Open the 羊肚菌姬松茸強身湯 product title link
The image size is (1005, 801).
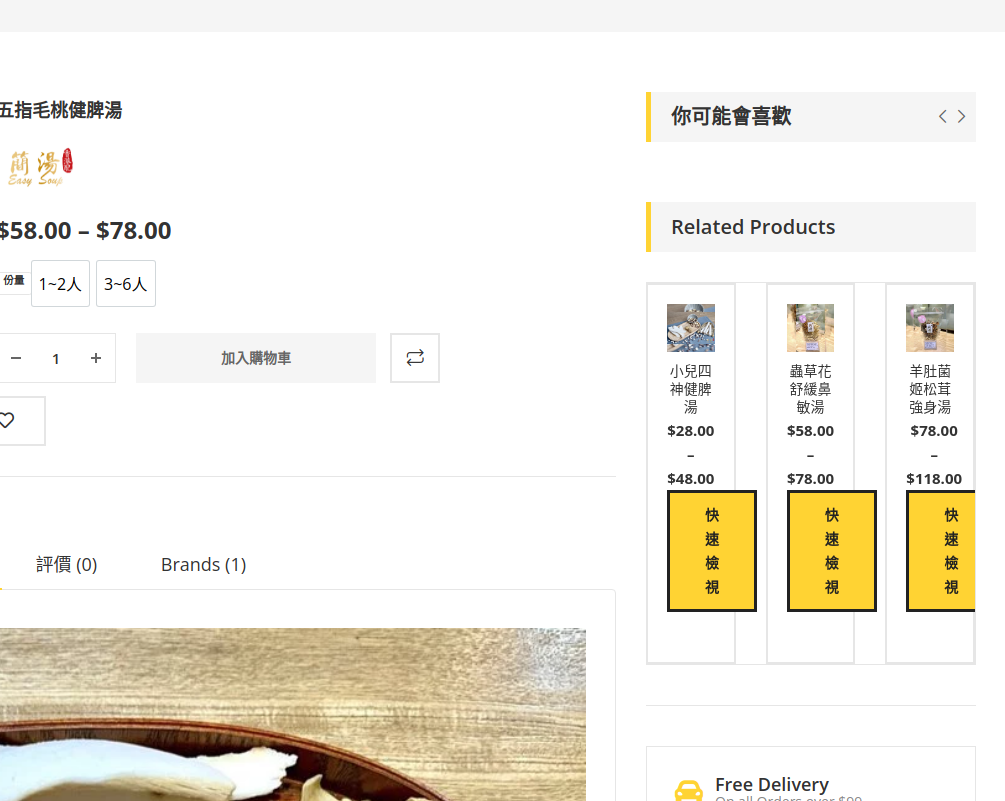[x=930, y=389]
